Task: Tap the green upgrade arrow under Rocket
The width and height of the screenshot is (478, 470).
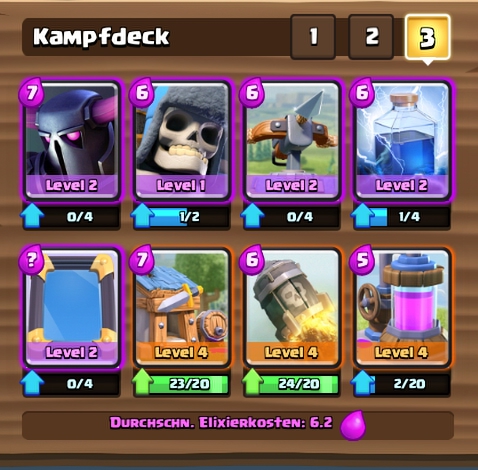Action: pos(253,382)
